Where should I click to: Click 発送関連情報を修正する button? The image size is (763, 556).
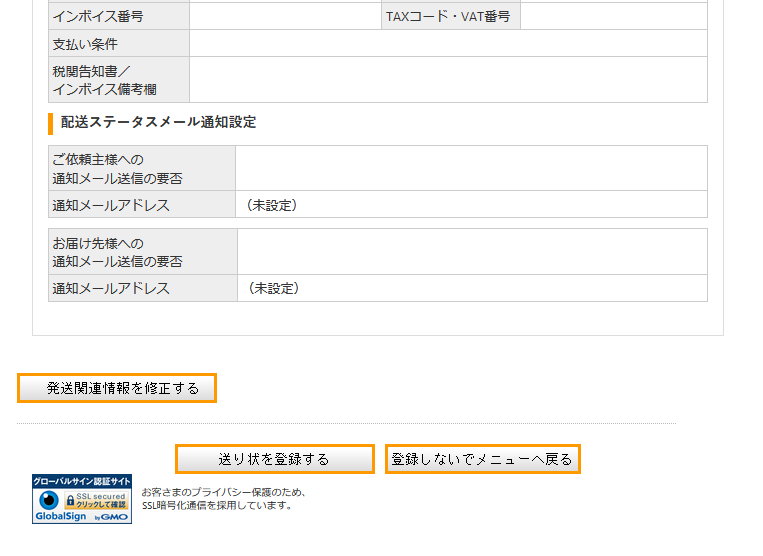(117, 388)
